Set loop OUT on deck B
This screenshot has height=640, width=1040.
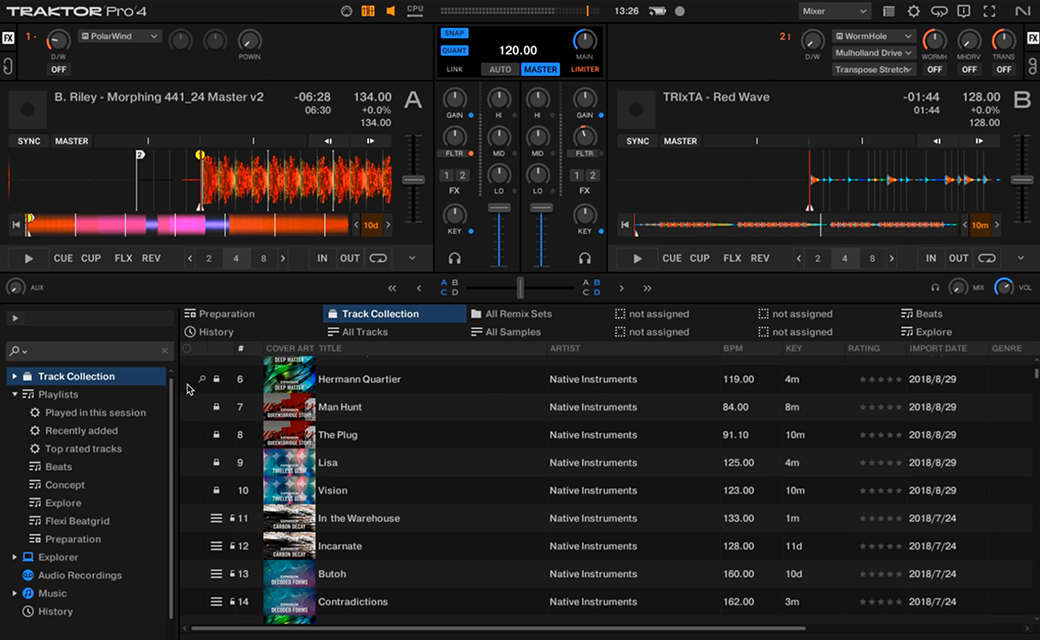[958, 259]
